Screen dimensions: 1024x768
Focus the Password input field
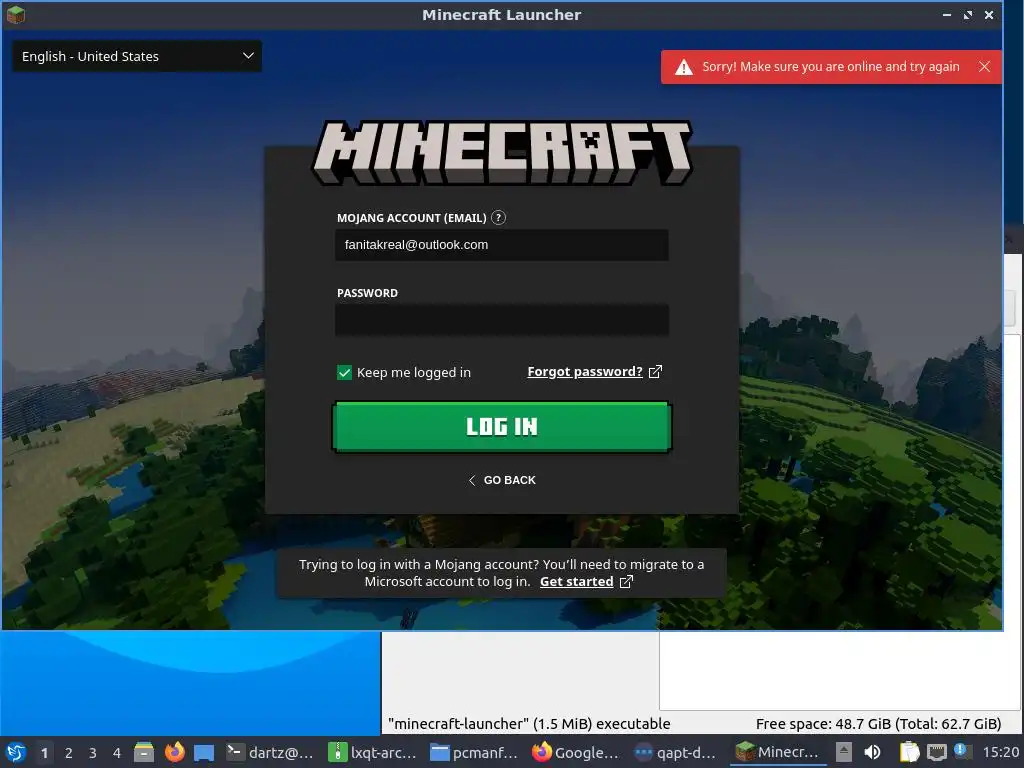click(502, 320)
